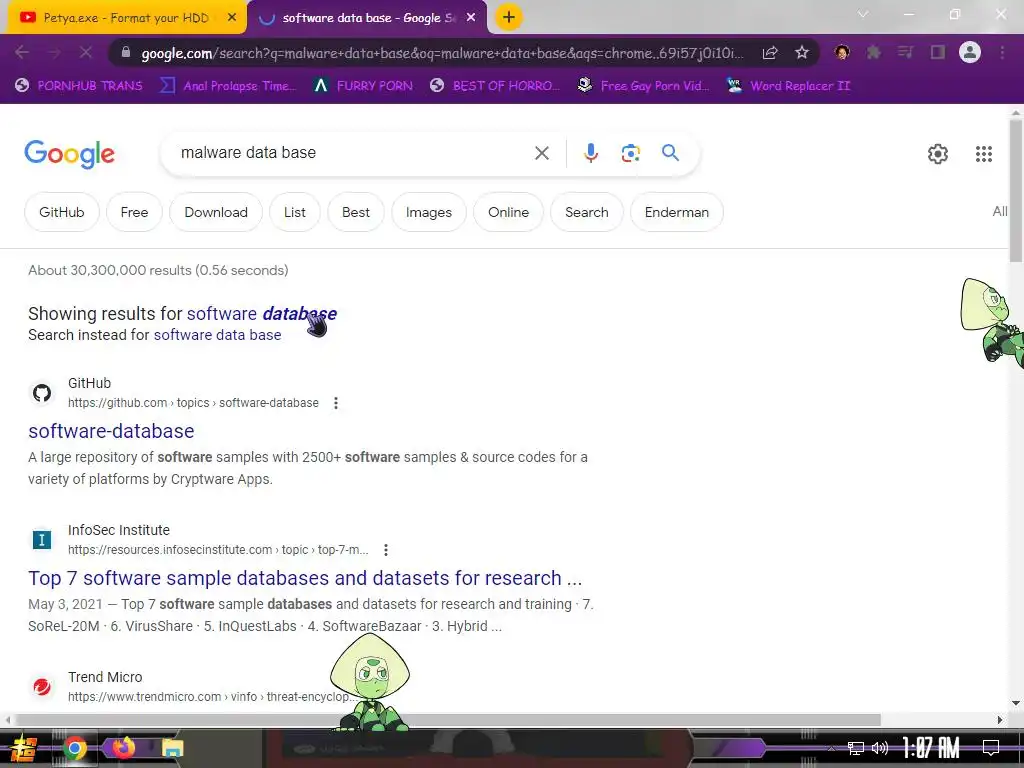Open new tab with plus button
Screen dimensions: 1024x768
click(x=509, y=17)
